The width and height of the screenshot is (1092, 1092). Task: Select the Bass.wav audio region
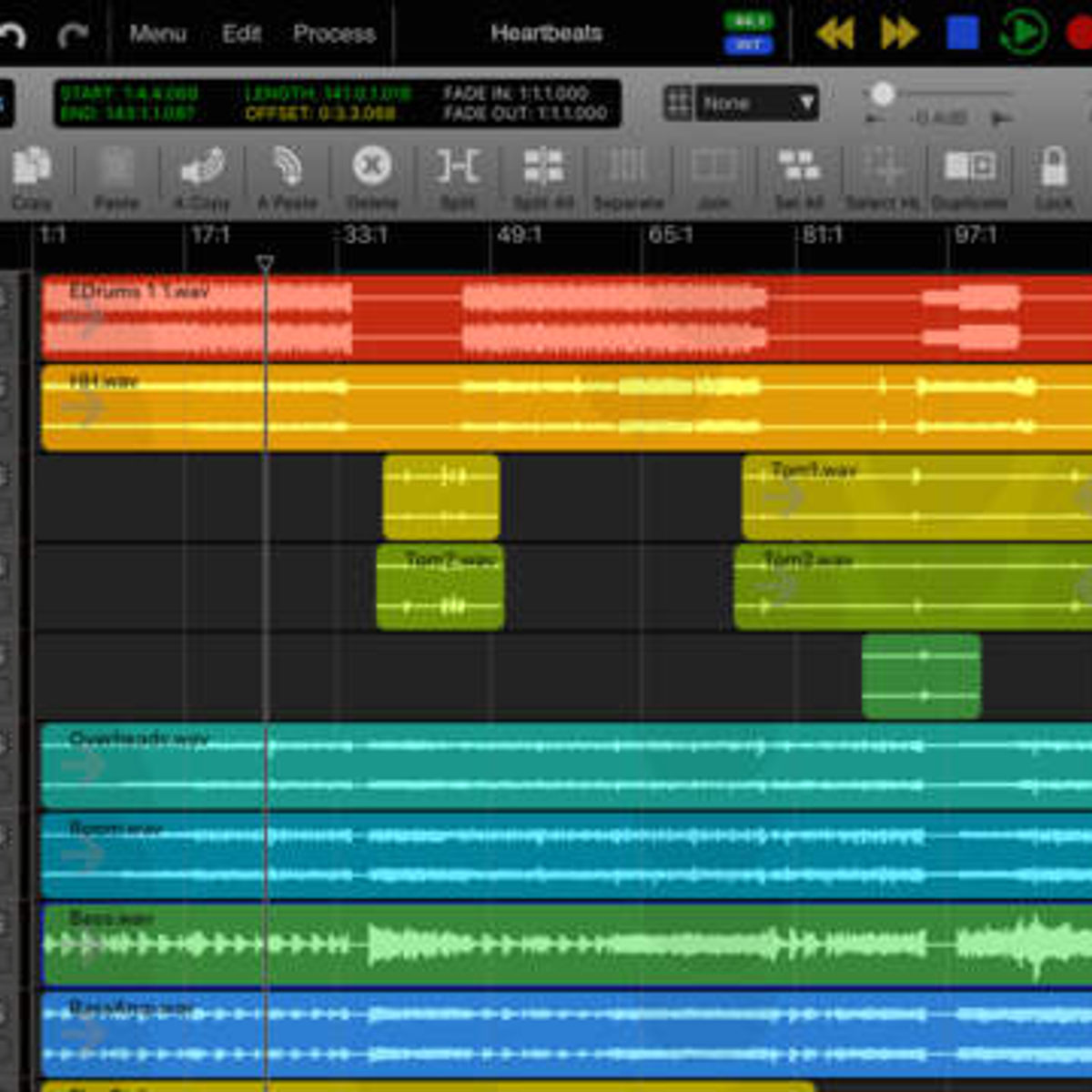564,945
